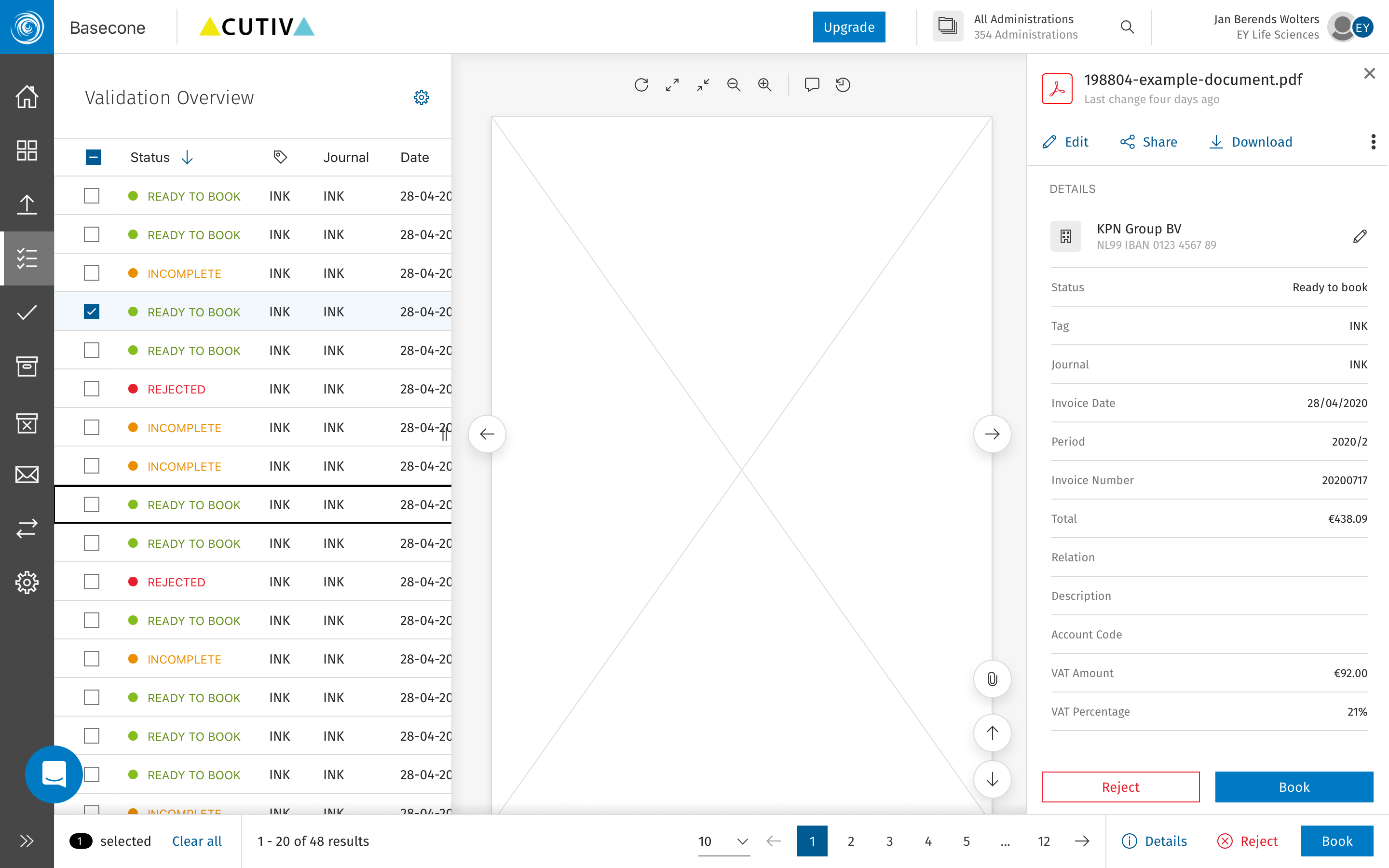Screen dimensions: 1389x868
Task: Click Book in bottom bar
Action: (x=1337, y=841)
